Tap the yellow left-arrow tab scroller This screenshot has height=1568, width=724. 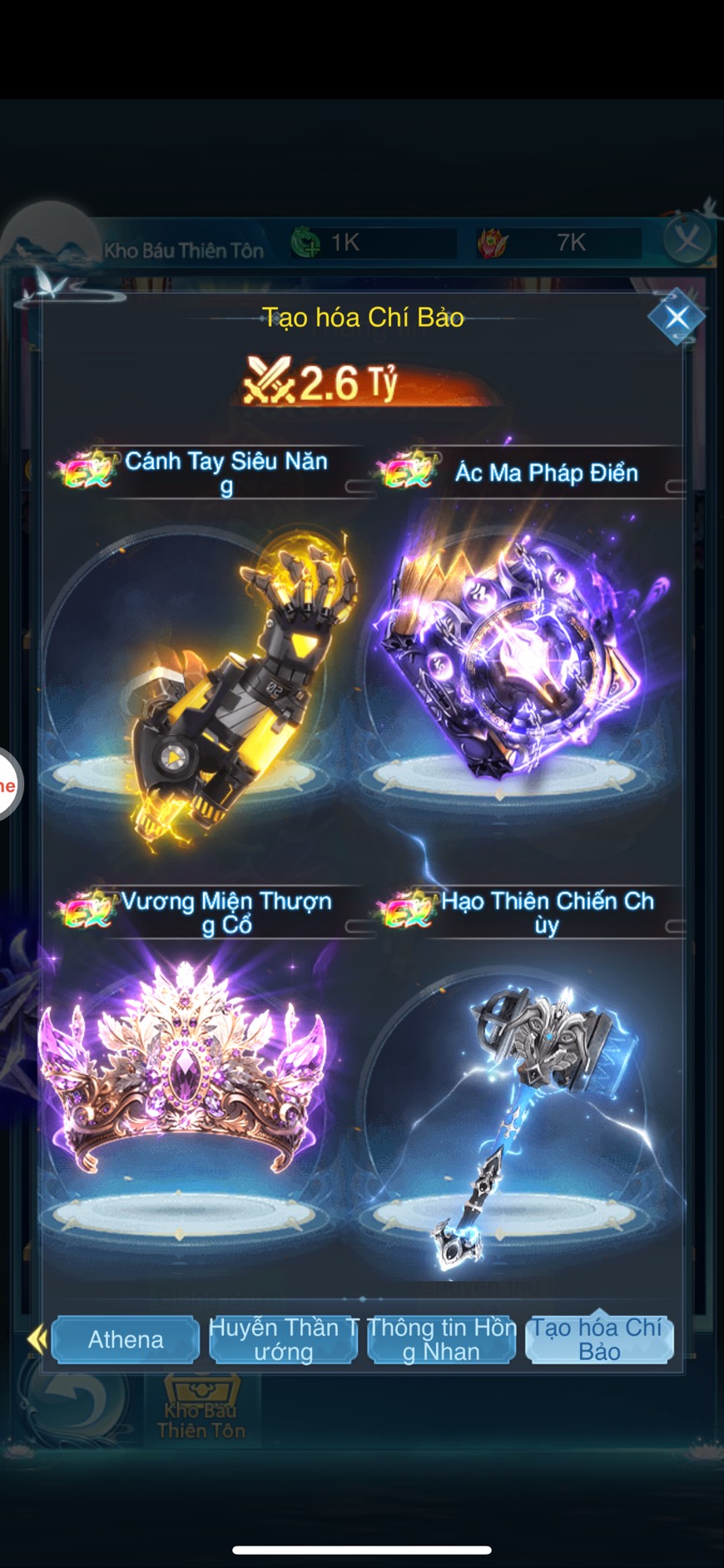point(37,1339)
